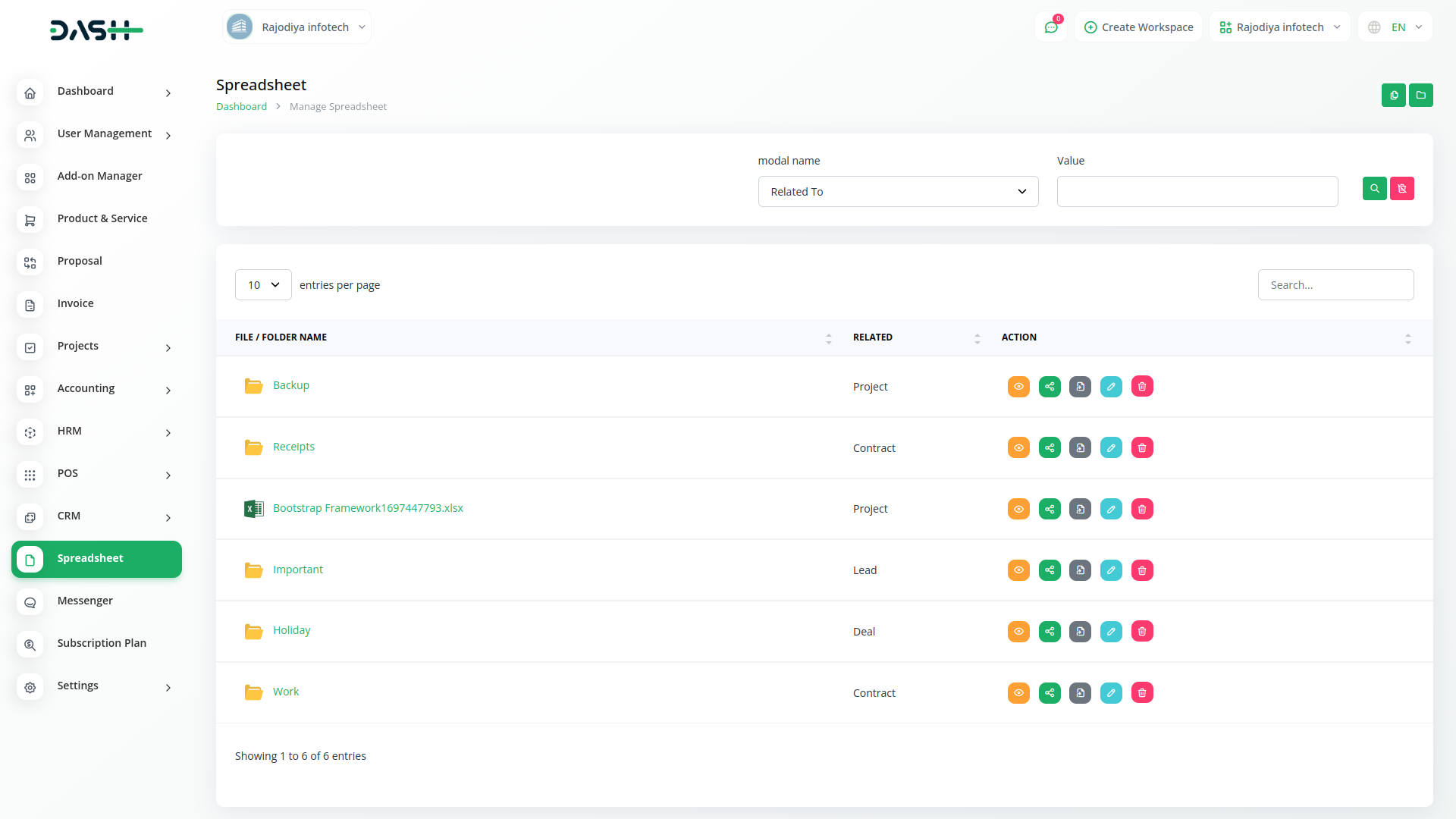Open the Bootstrap Framework1697447793.xlsx link

coord(368,508)
